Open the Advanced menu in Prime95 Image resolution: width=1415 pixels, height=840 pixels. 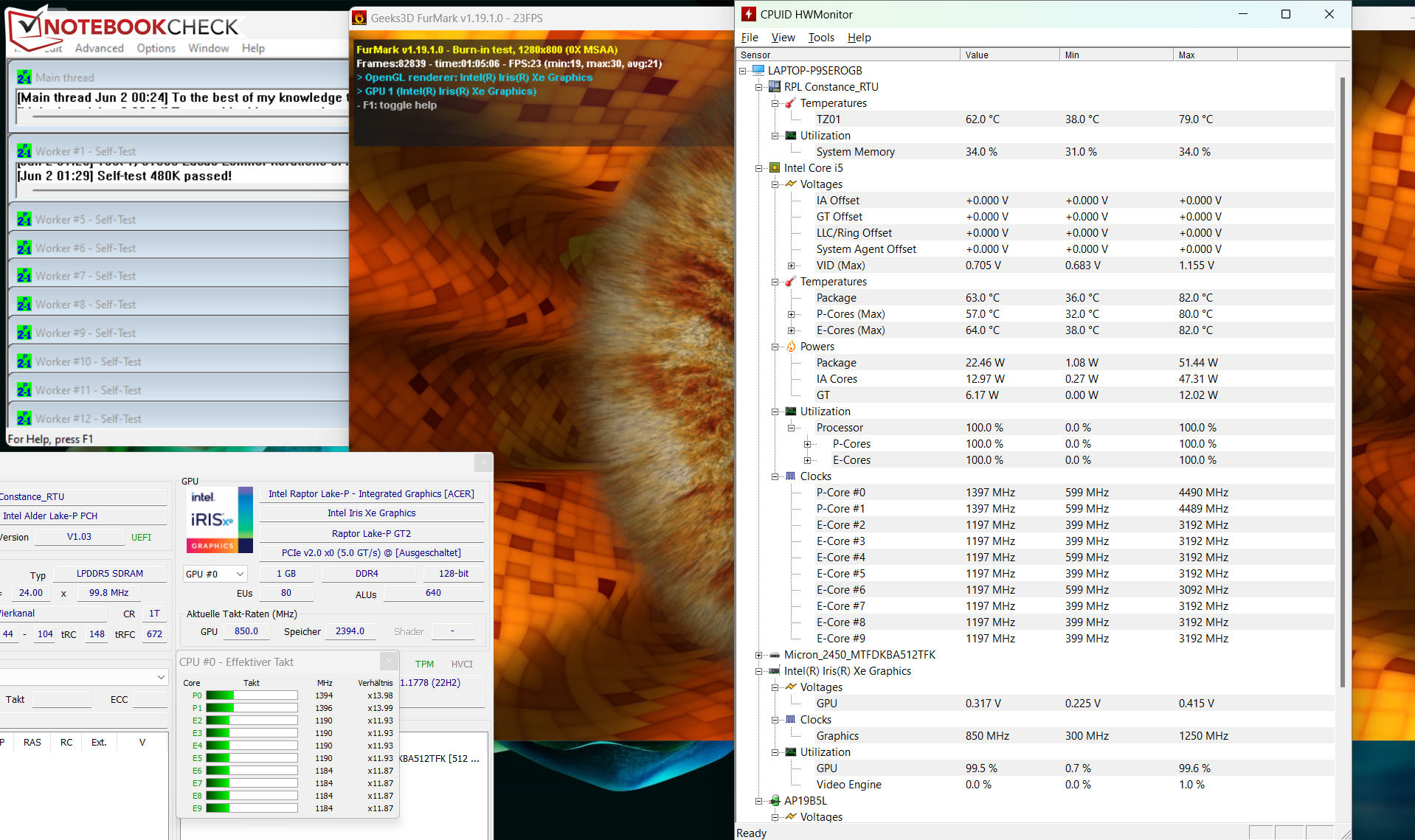pyautogui.click(x=99, y=48)
